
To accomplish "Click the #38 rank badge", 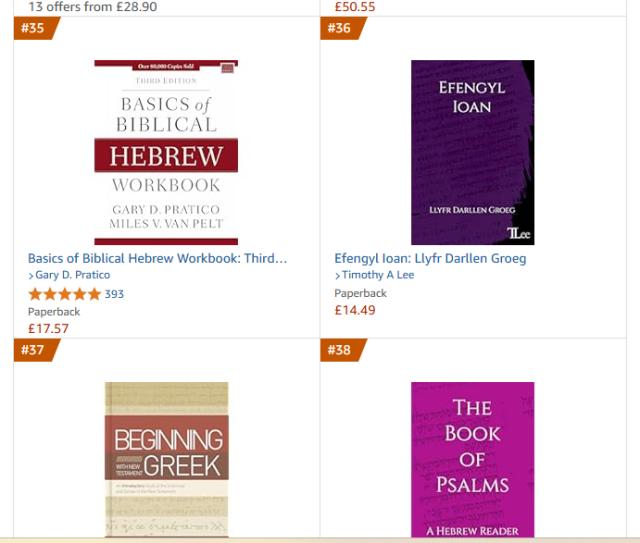I will [x=342, y=352].
